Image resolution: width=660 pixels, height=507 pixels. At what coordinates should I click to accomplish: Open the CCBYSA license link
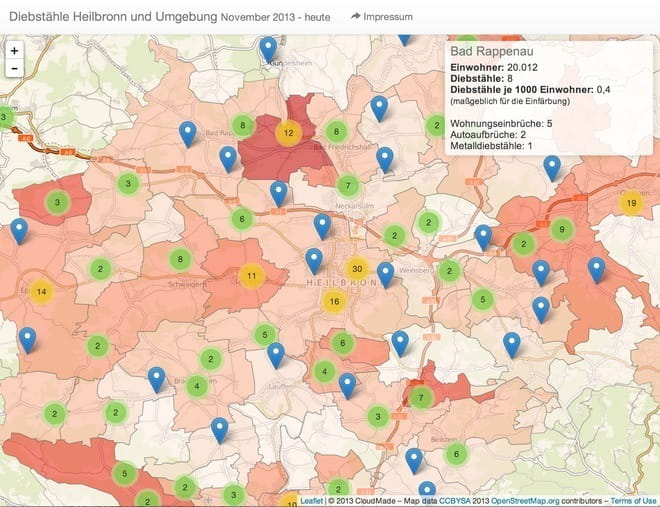tap(454, 501)
